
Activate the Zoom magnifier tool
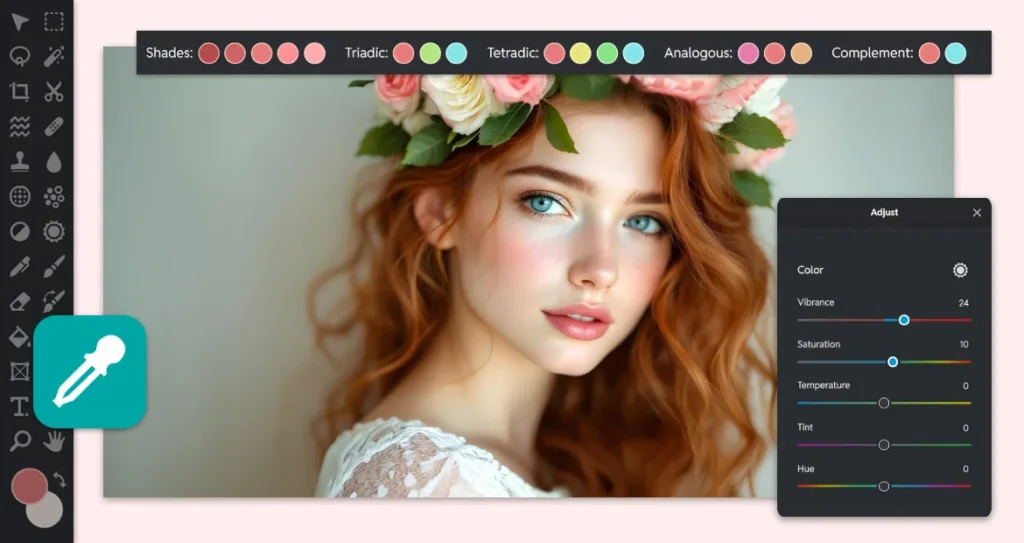click(20, 441)
